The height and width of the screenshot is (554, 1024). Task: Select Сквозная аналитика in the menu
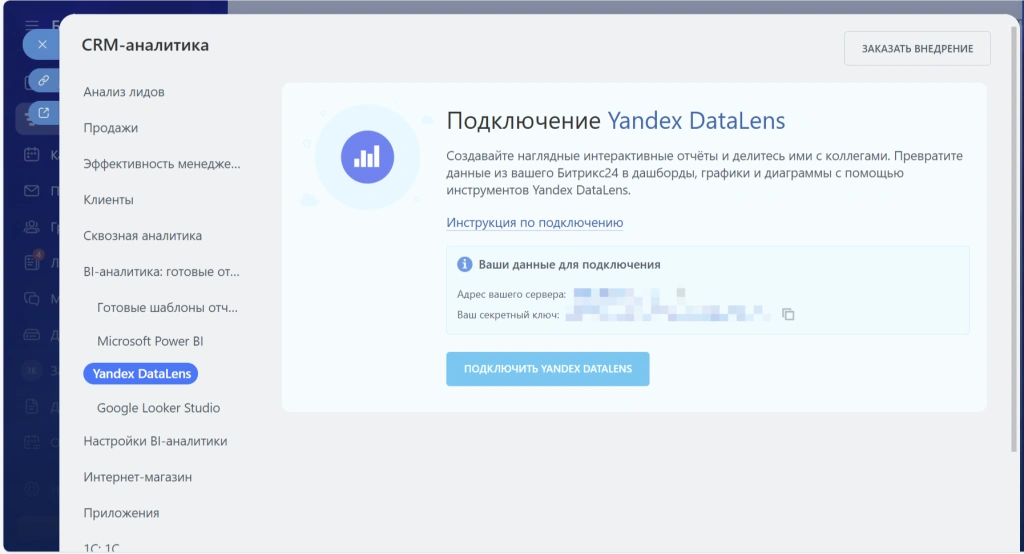click(x=142, y=236)
